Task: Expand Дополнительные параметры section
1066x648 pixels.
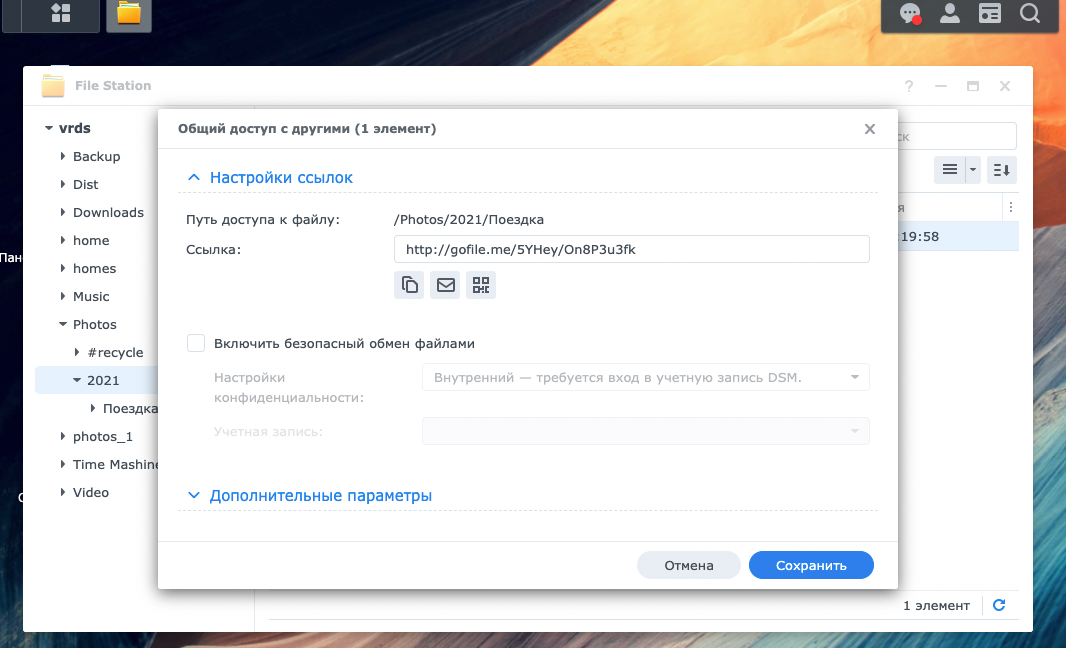Action: pos(195,496)
